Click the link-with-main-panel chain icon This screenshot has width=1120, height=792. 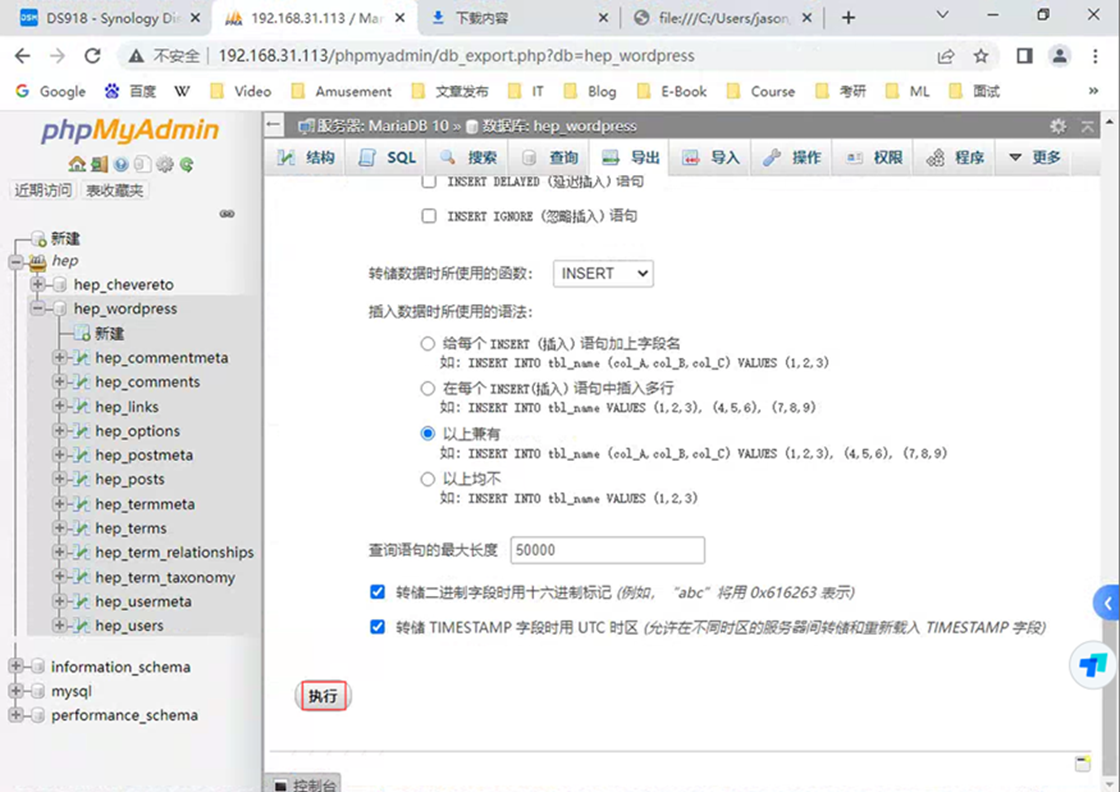coord(227,214)
